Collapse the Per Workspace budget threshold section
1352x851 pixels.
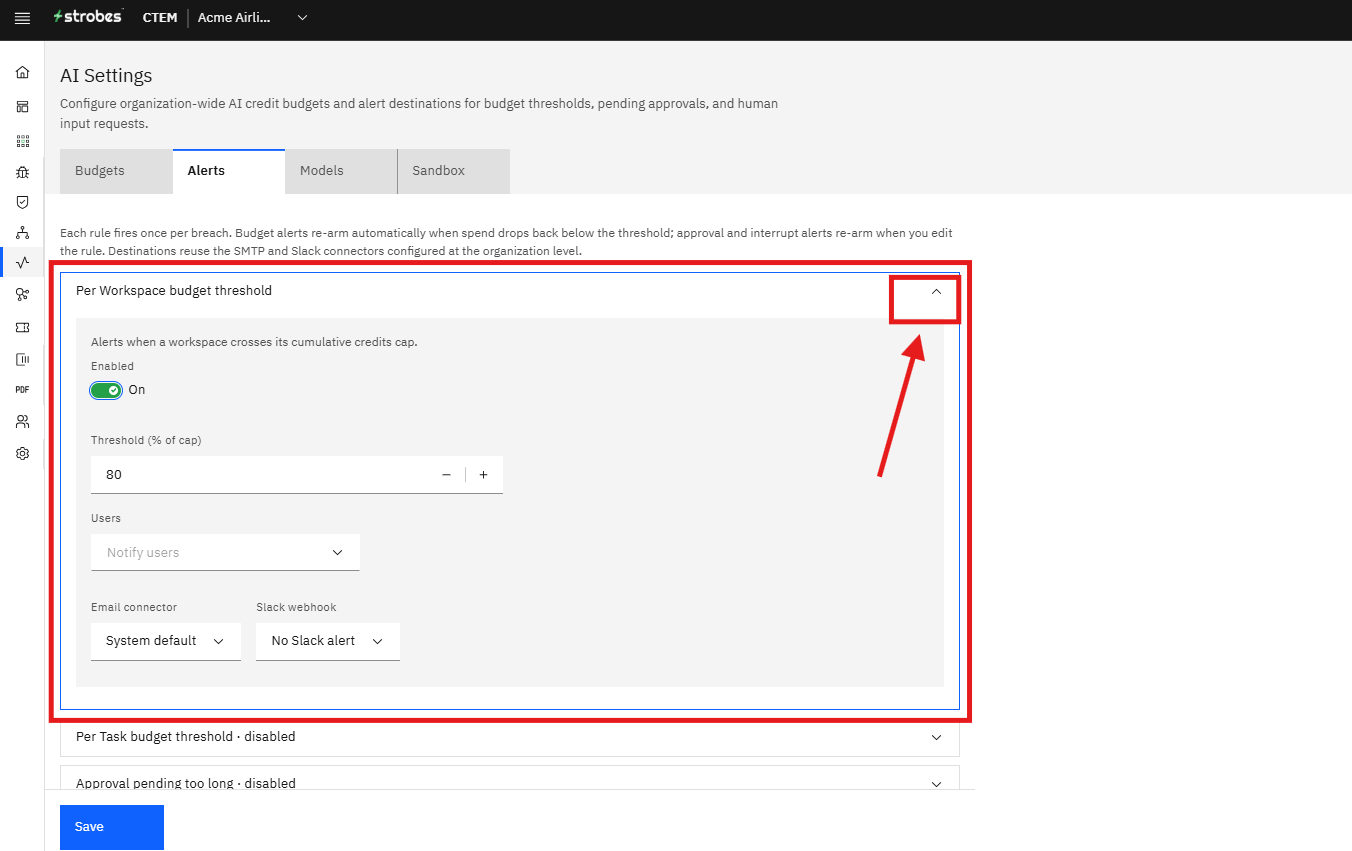click(x=936, y=292)
